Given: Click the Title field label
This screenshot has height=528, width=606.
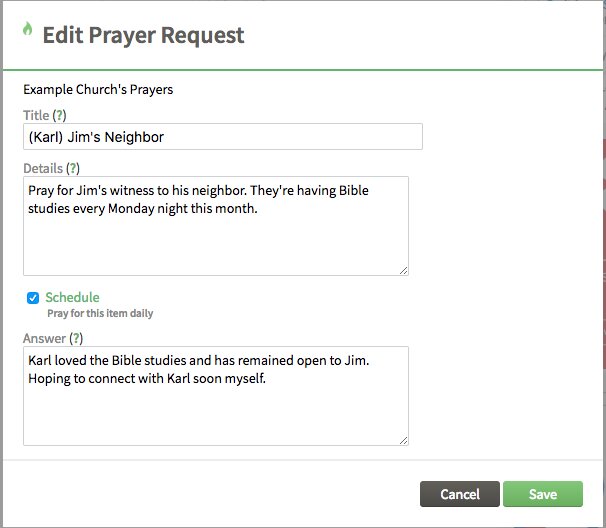Looking at the screenshot, I should point(36,115).
